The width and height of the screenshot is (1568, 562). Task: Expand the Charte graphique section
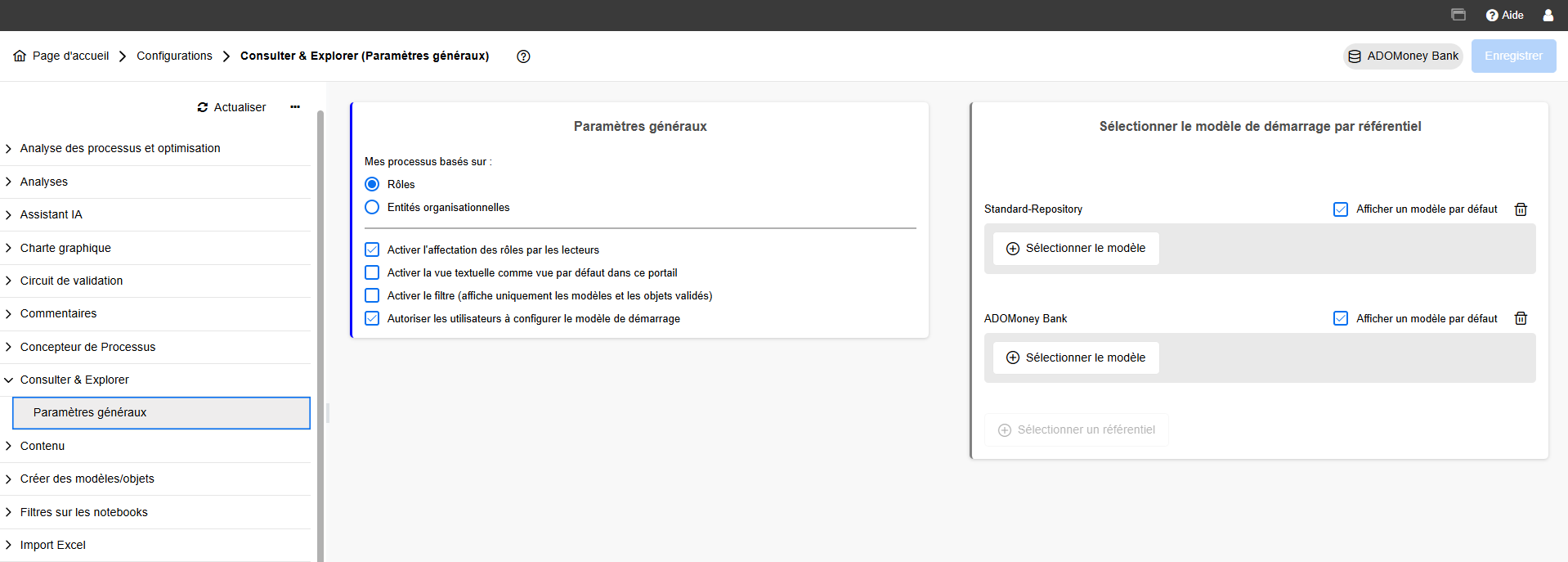[x=65, y=248]
